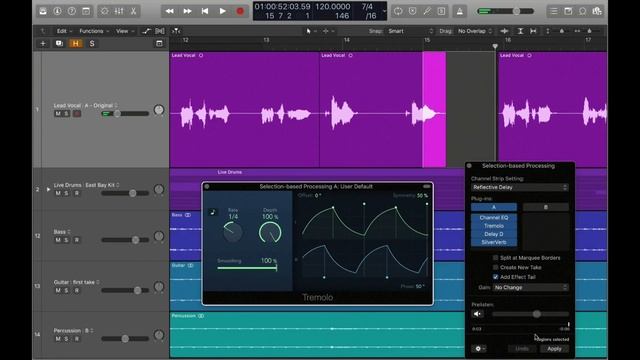Click the Tuner icon

pos(427,11)
